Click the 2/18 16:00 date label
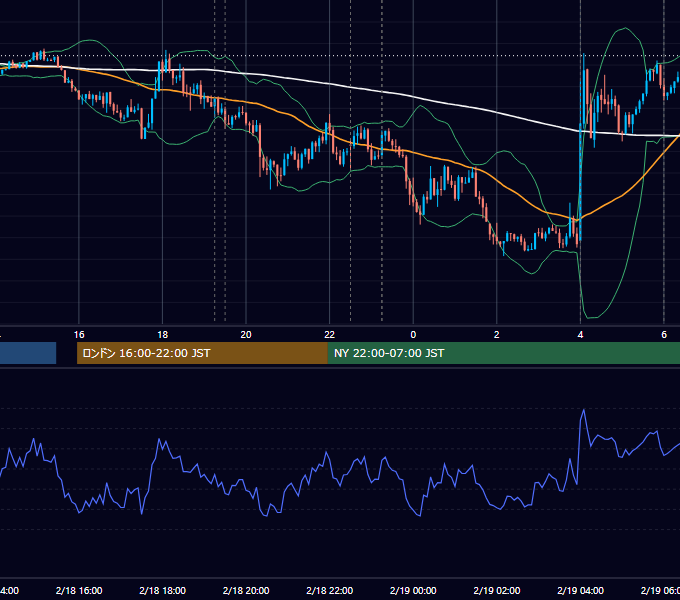Viewport: 680px width, 600px height. coord(79,590)
